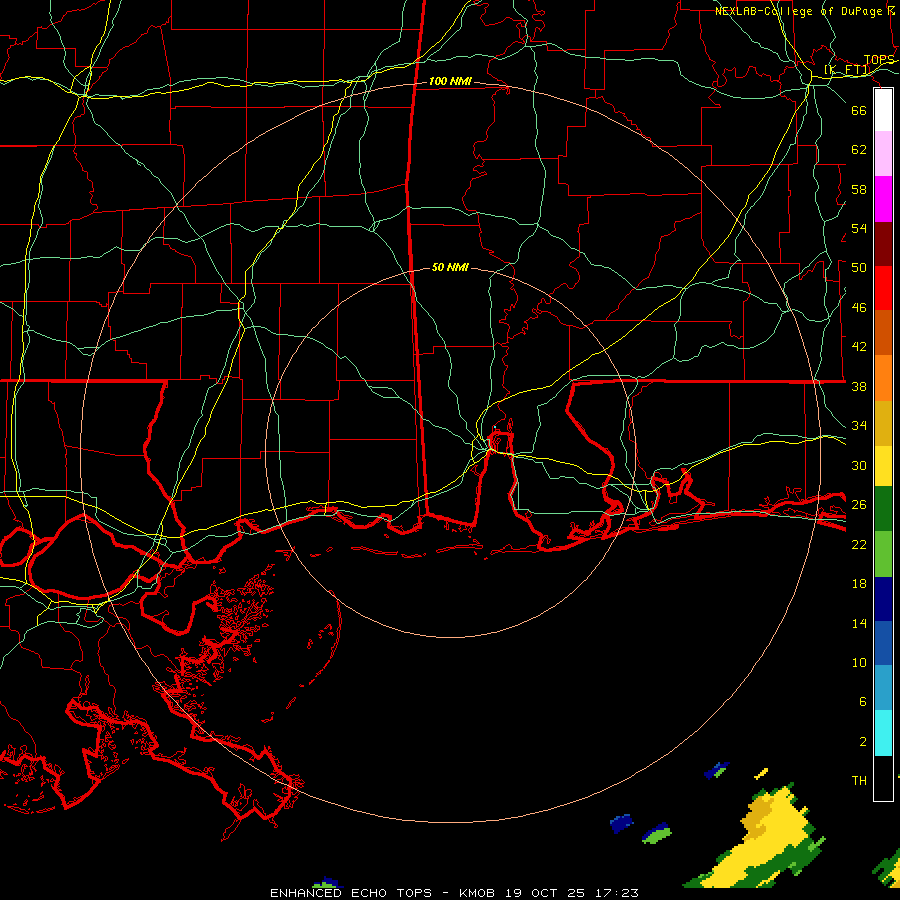The height and width of the screenshot is (900, 900).
Task: Click legend value "58"
Action: pos(859,189)
